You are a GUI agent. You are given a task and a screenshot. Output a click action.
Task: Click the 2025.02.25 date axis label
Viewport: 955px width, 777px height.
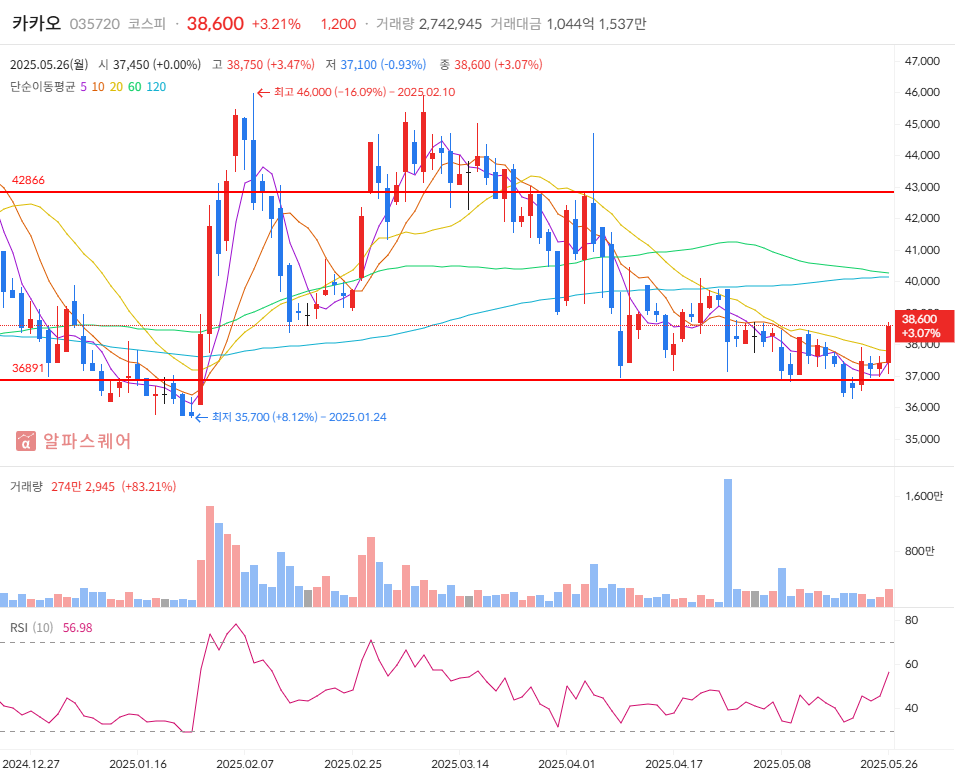point(353,764)
